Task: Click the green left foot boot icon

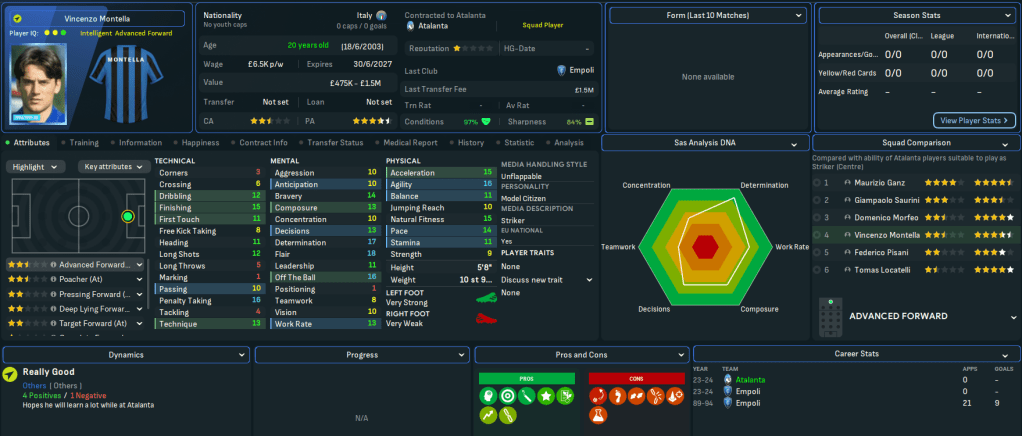Action: coord(486,297)
